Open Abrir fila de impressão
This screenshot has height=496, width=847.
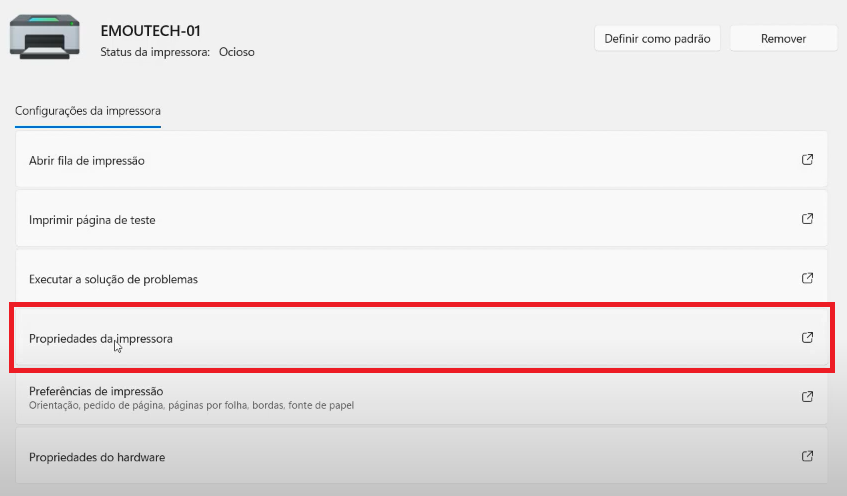[421, 160]
